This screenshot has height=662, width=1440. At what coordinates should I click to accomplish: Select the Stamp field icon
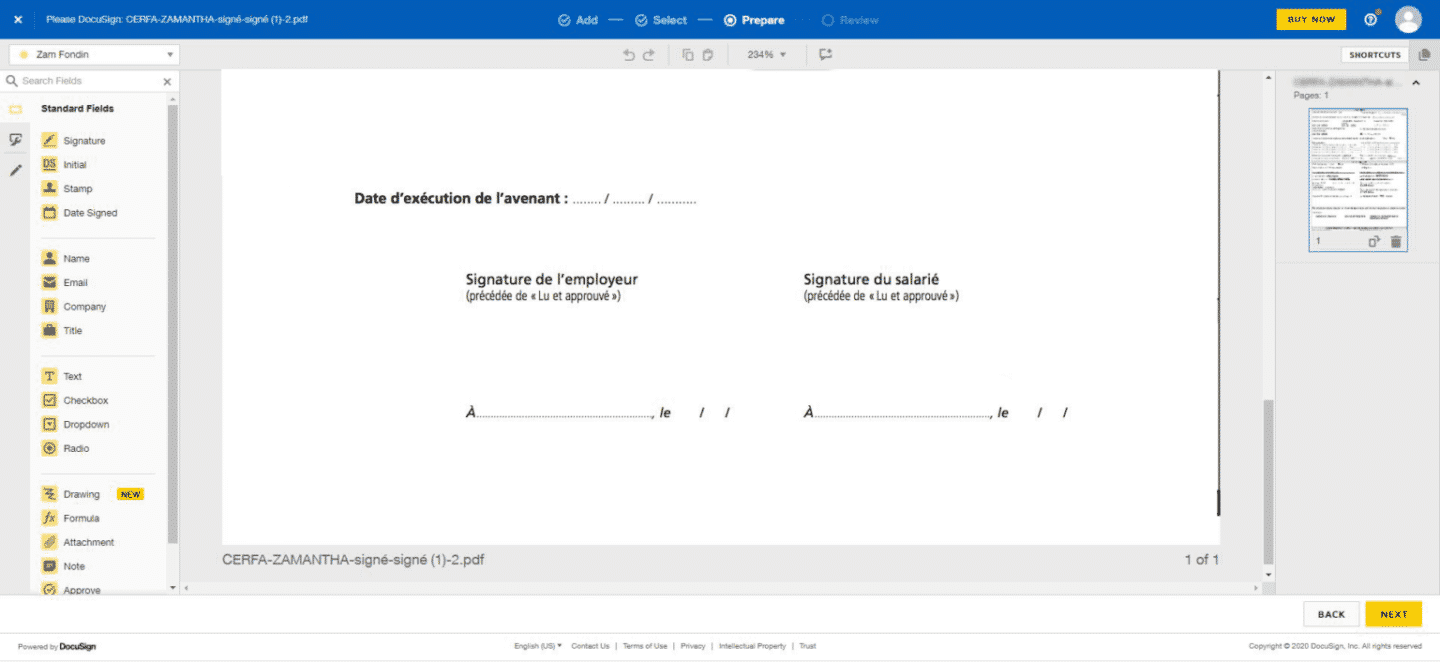click(x=49, y=189)
